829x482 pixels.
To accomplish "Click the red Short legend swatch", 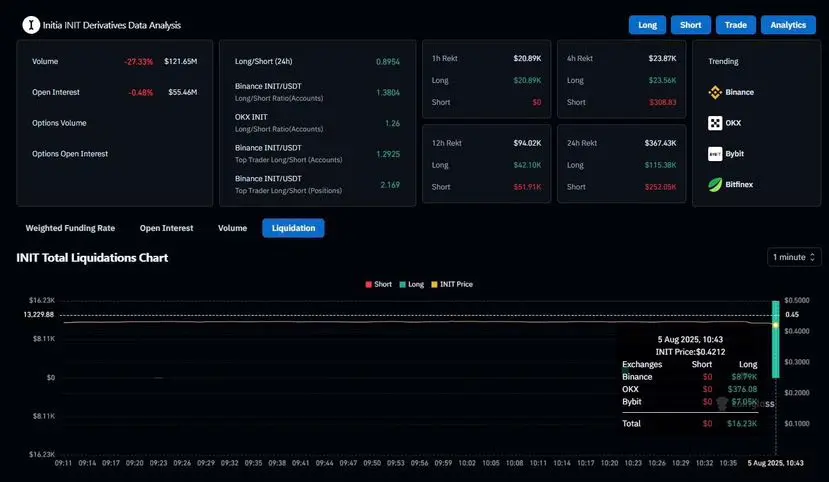I will (369, 284).
